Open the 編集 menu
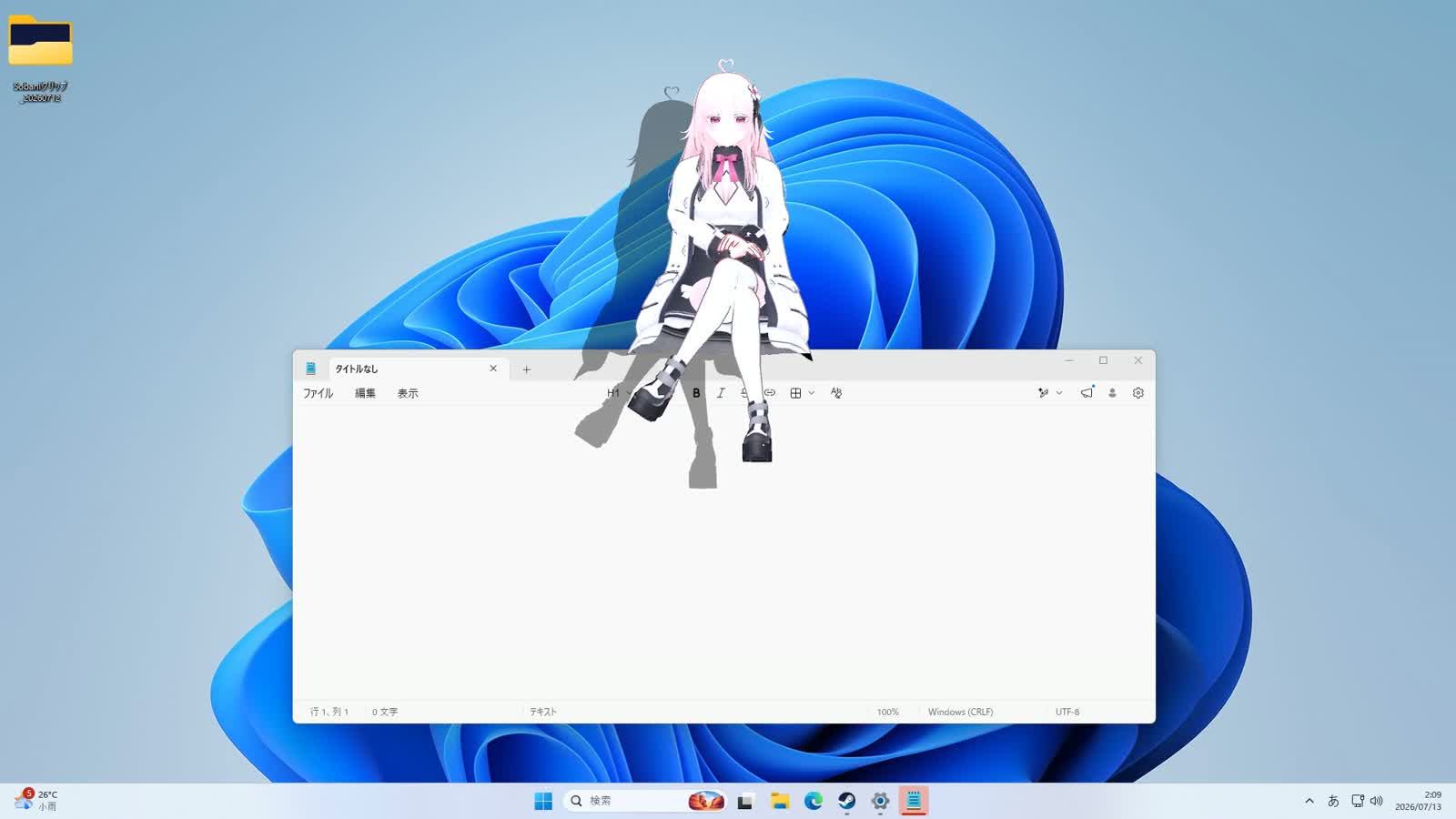This screenshot has width=1456, height=819. point(365,393)
